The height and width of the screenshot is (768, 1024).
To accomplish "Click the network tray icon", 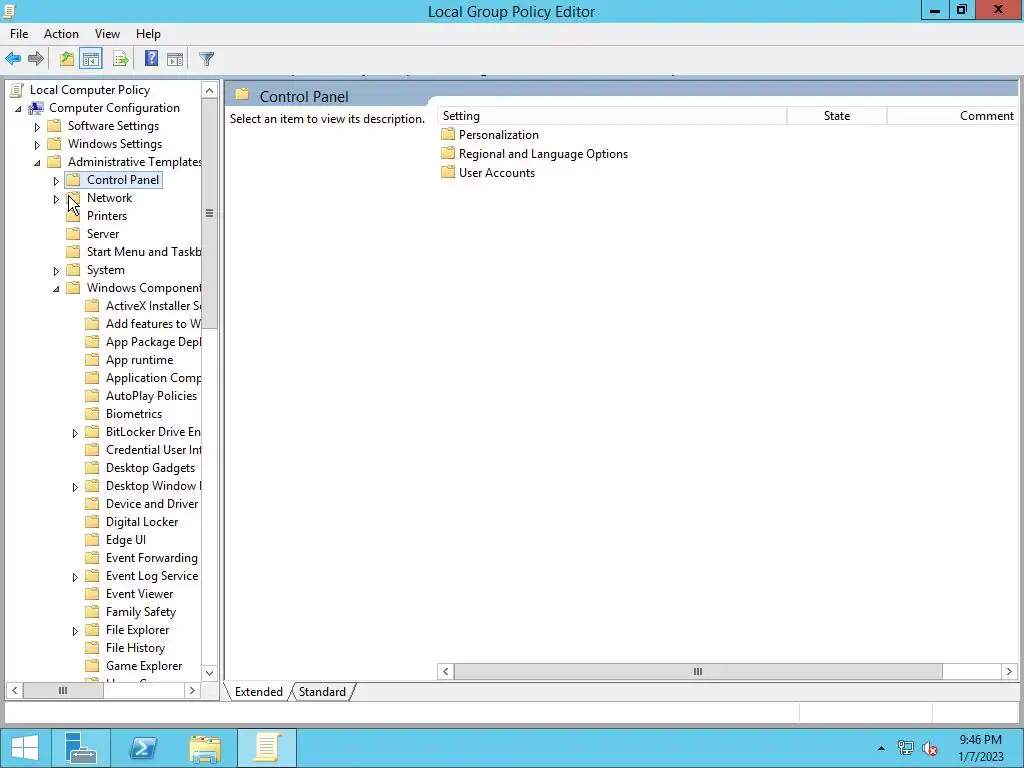I will coord(906,748).
